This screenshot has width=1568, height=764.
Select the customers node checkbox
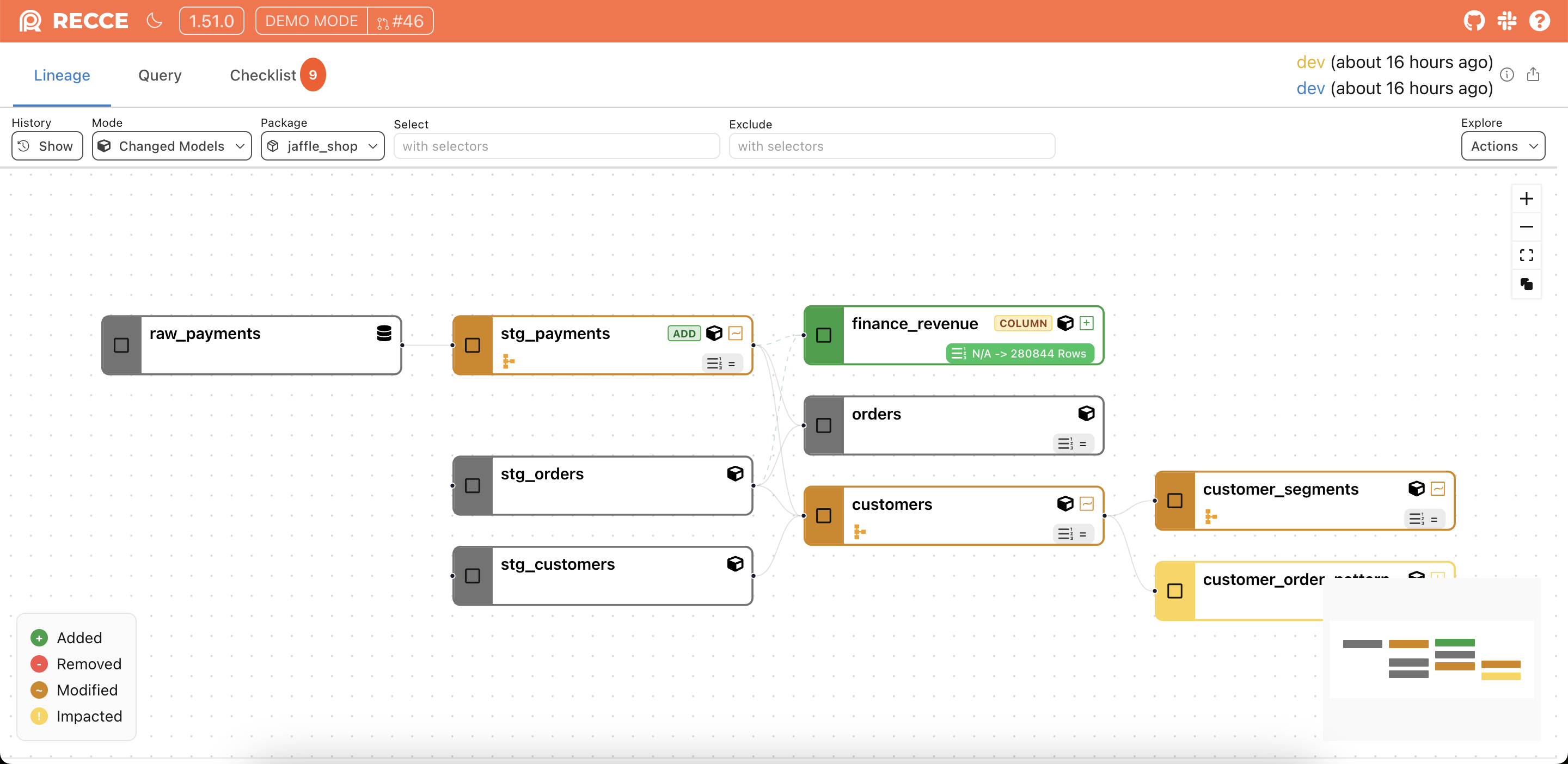[824, 516]
